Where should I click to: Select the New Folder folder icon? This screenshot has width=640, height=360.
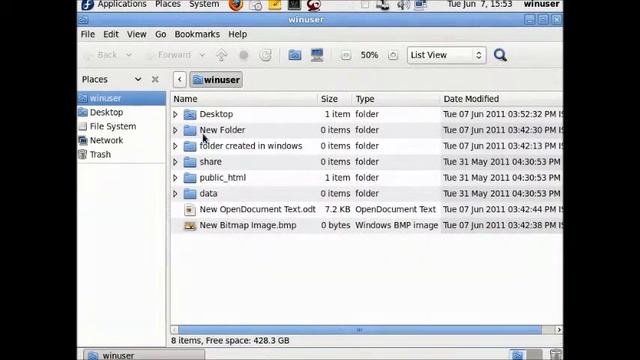190,130
